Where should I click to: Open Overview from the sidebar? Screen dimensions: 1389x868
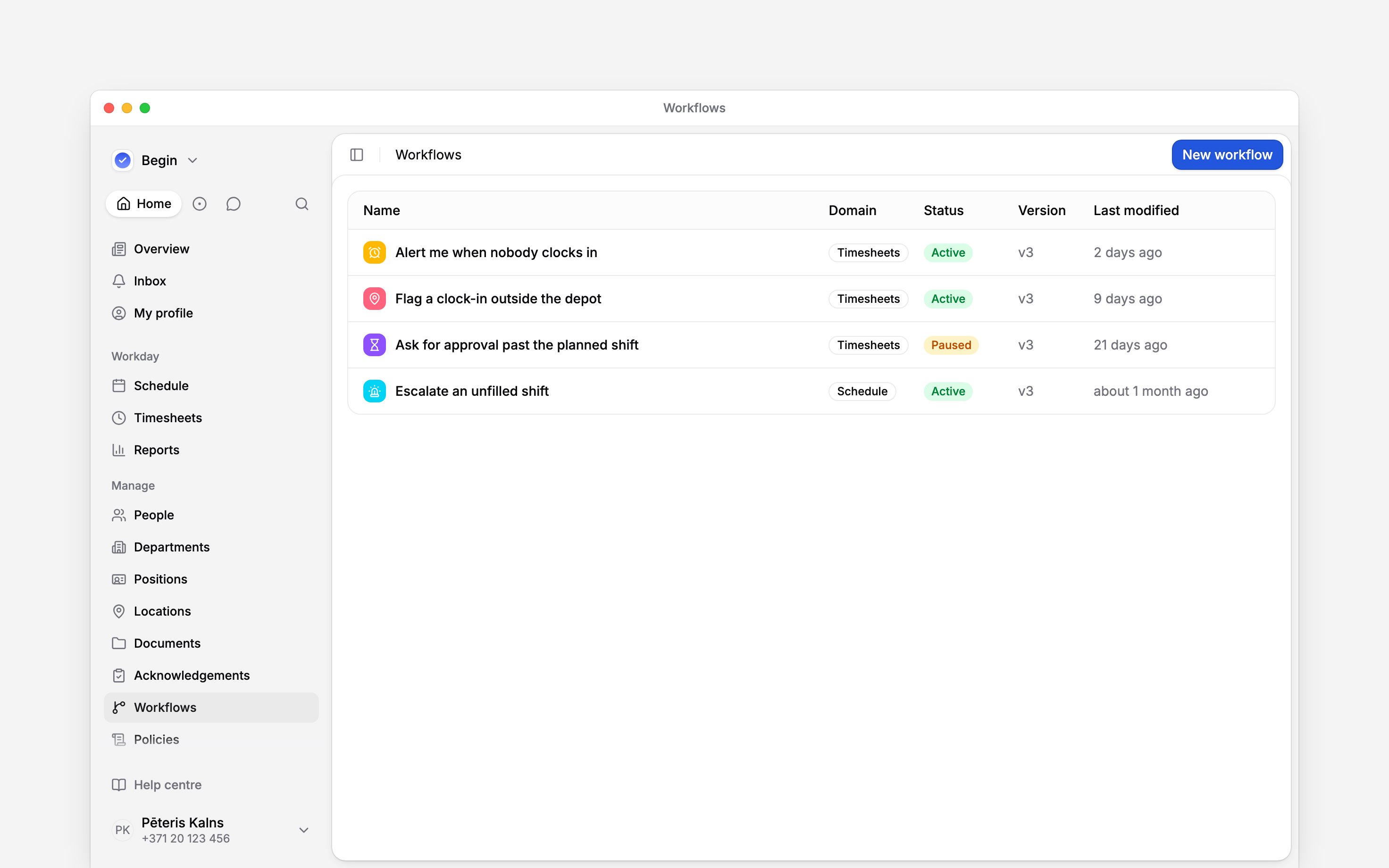[211, 249]
